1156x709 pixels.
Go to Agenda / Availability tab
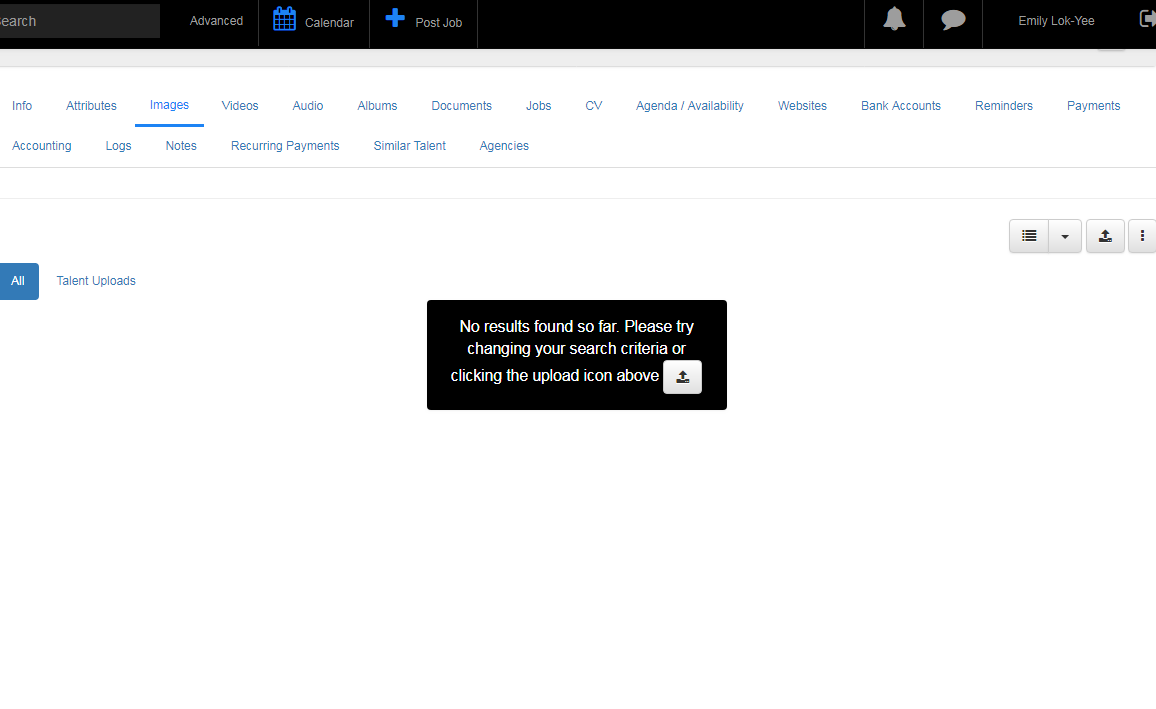coord(689,106)
